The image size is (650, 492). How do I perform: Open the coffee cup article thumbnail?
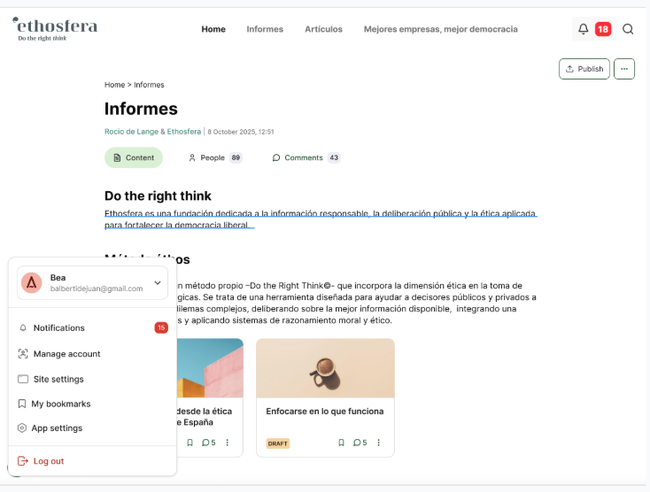pyautogui.click(x=325, y=368)
